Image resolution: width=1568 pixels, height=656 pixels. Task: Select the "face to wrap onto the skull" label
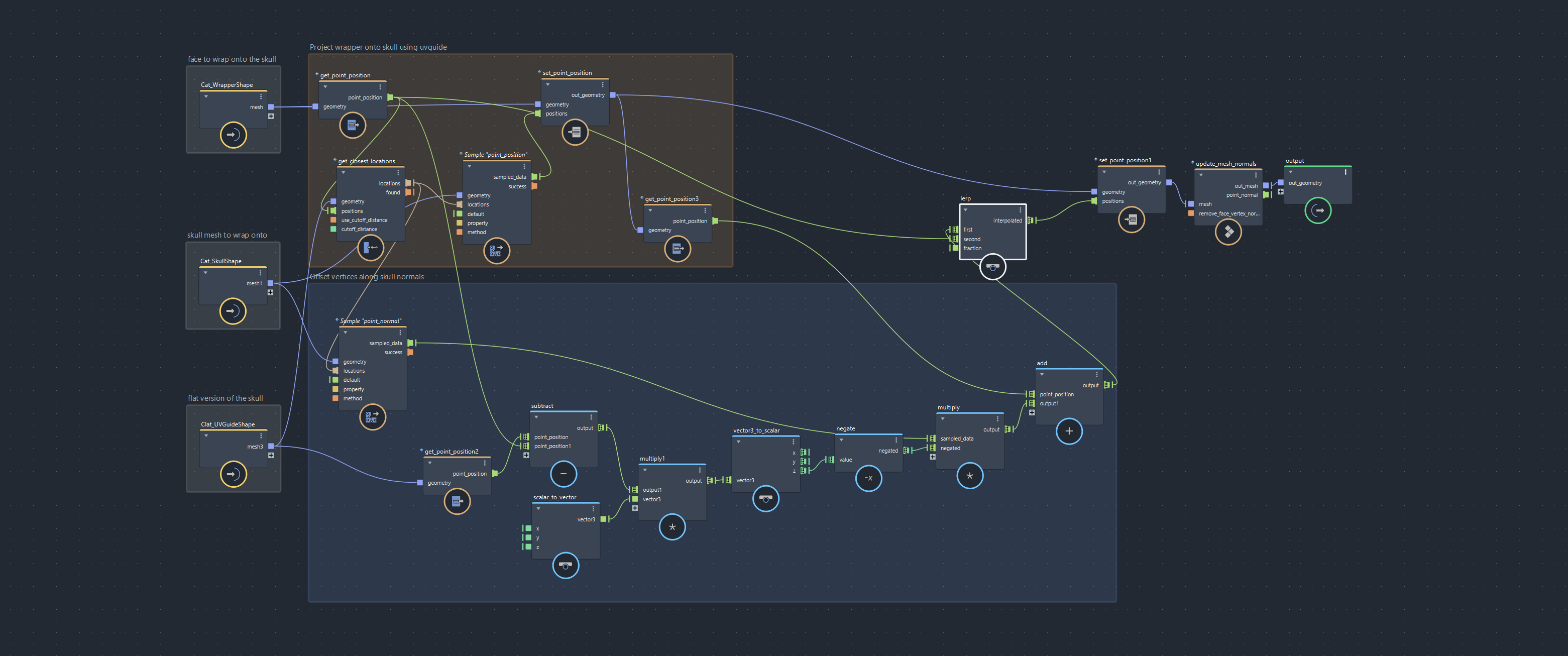[232, 60]
